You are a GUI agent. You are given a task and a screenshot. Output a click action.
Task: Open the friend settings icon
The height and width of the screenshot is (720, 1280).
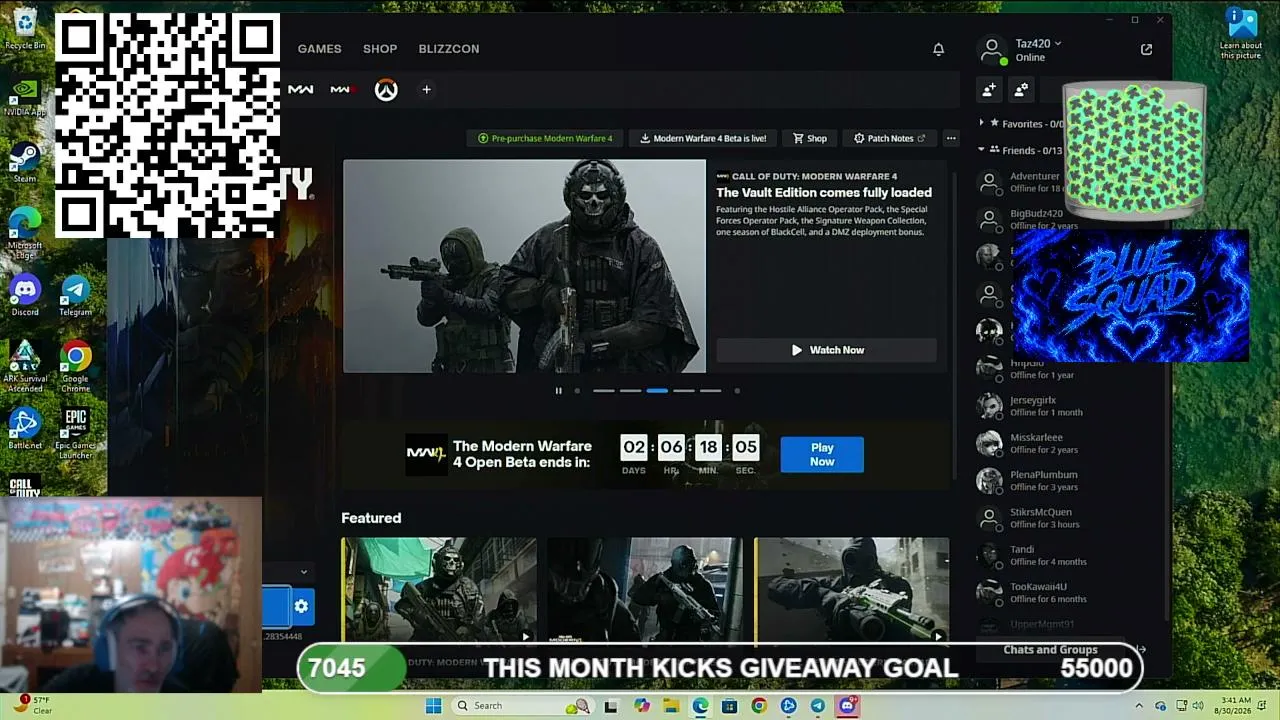1021,90
